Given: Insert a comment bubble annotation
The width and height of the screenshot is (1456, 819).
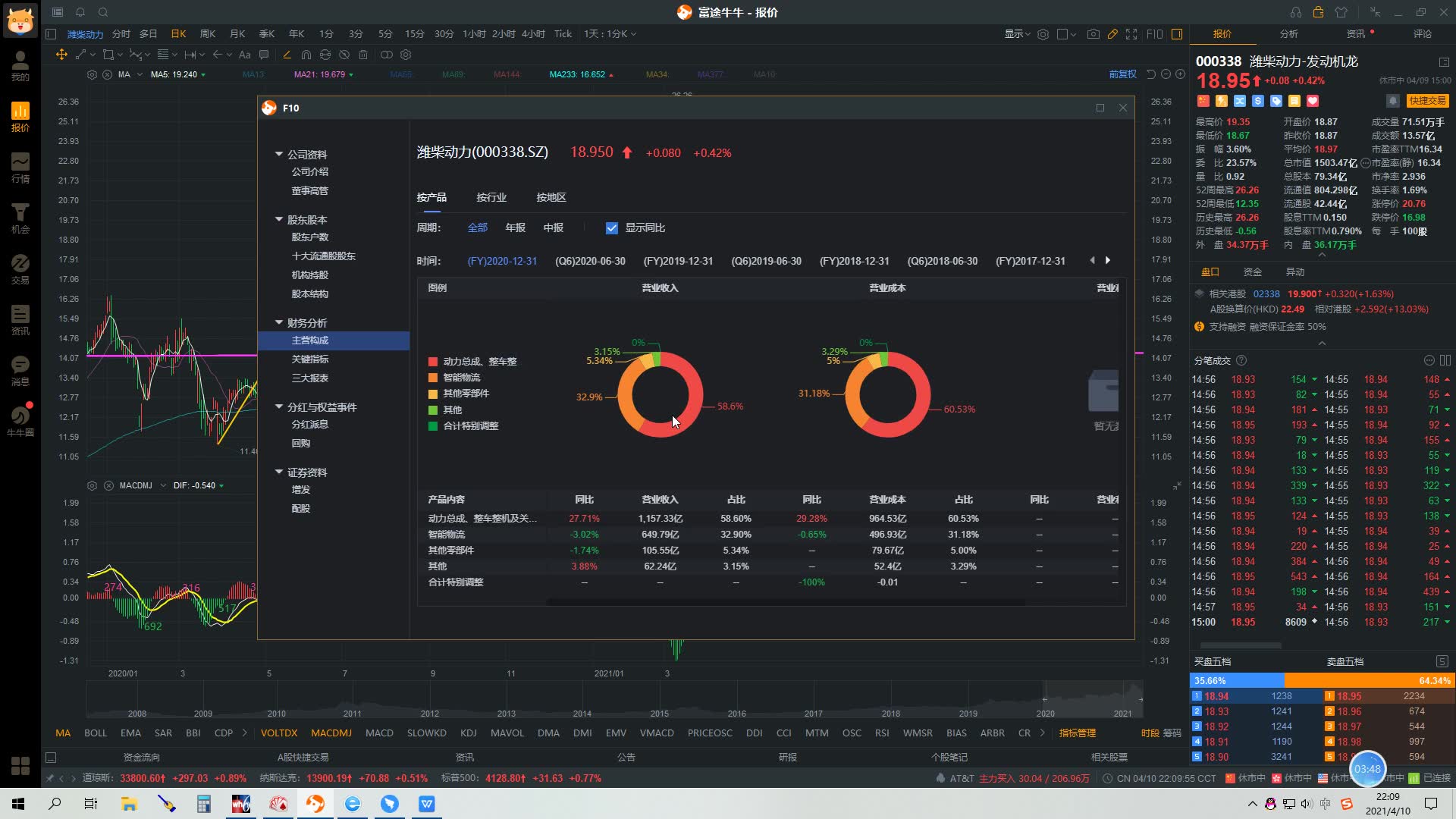Looking at the screenshot, I should tap(264, 55).
